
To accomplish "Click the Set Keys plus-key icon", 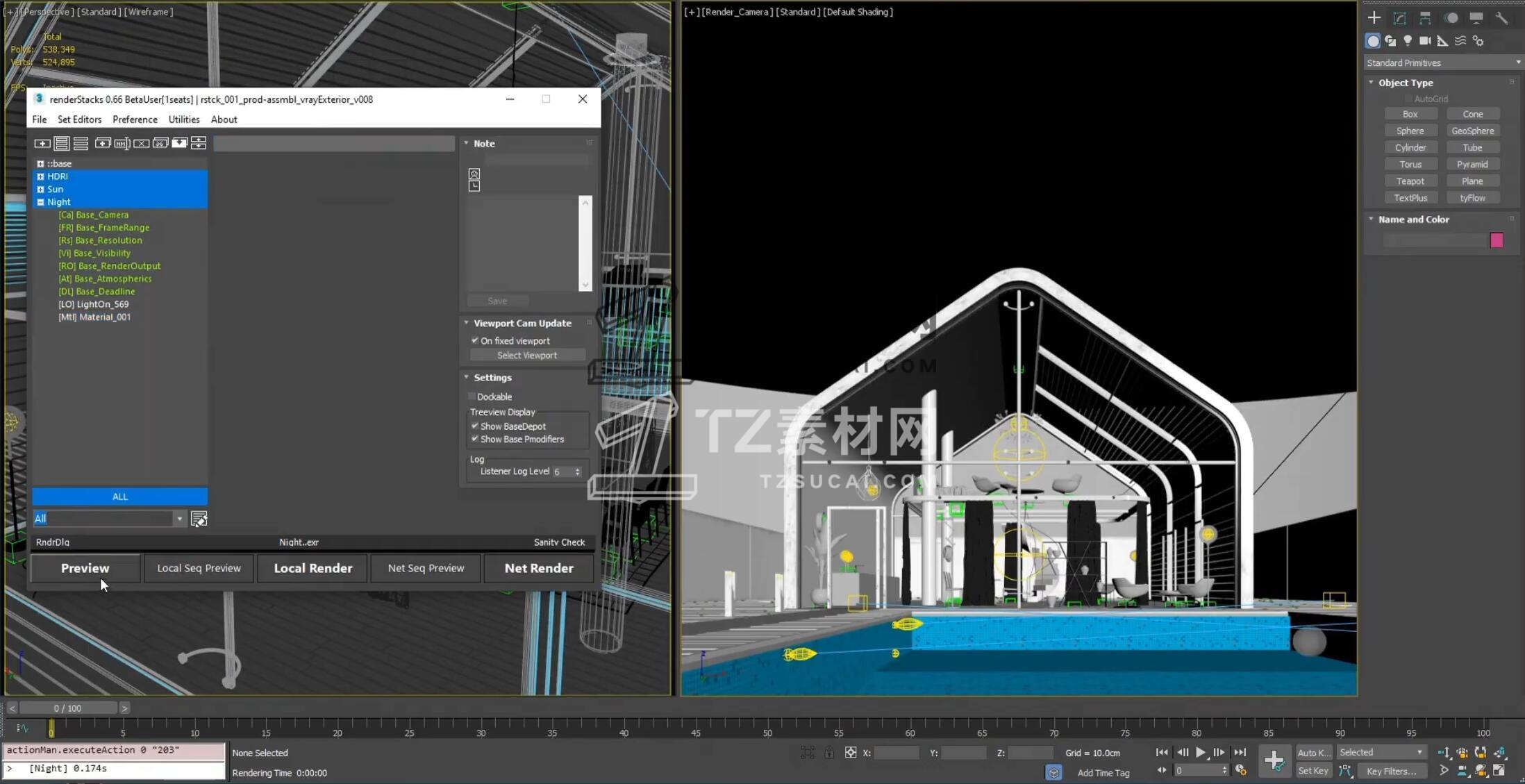I will click(1274, 761).
